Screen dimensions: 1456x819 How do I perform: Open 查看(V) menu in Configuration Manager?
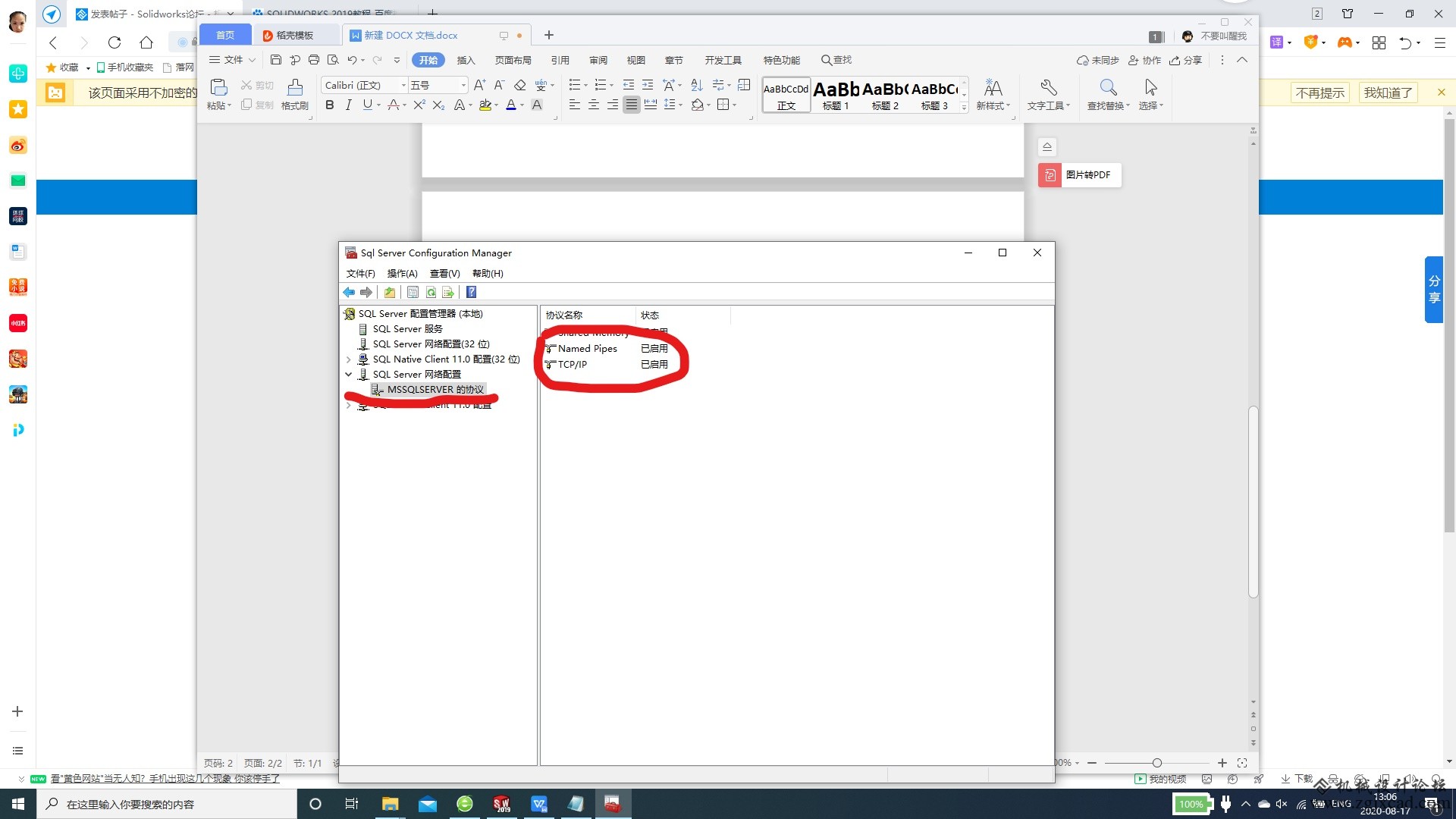pos(445,274)
